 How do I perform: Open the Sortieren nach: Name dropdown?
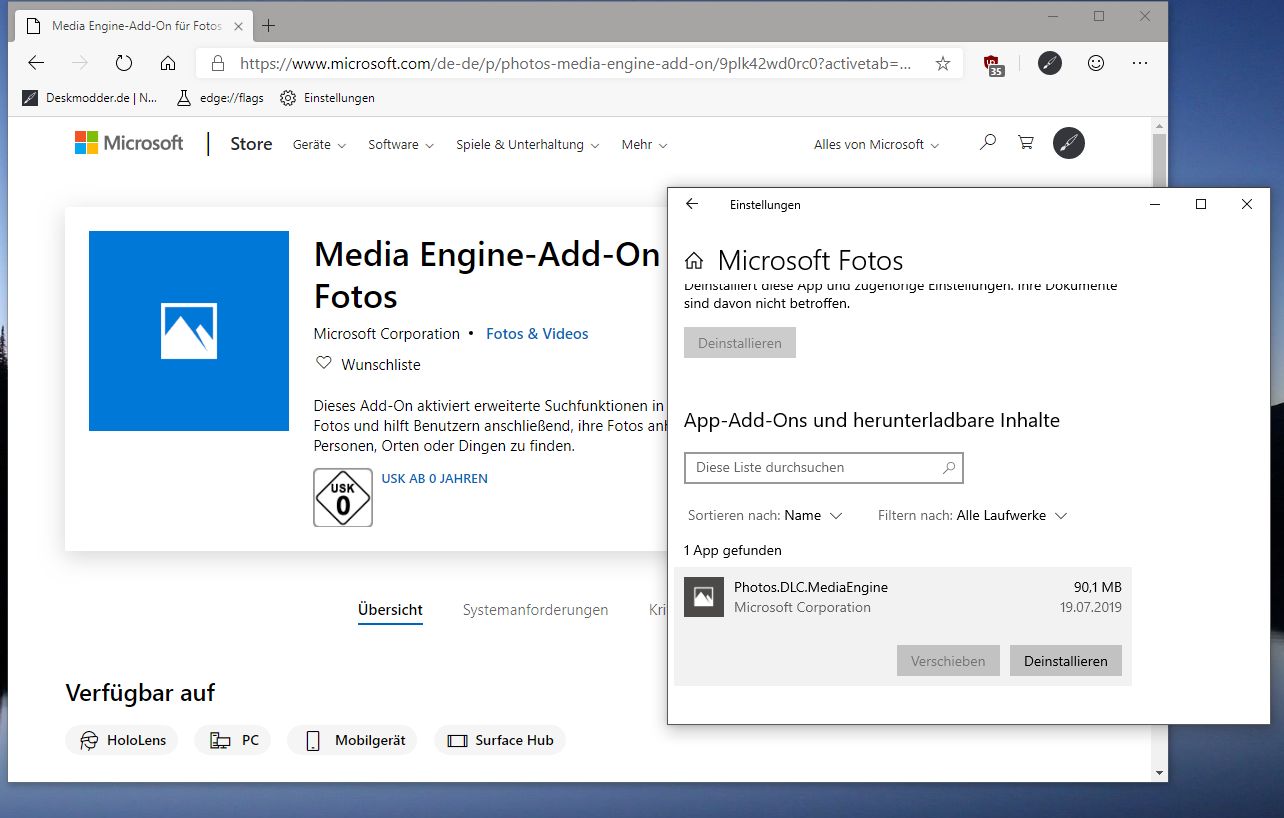pos(765,516)
